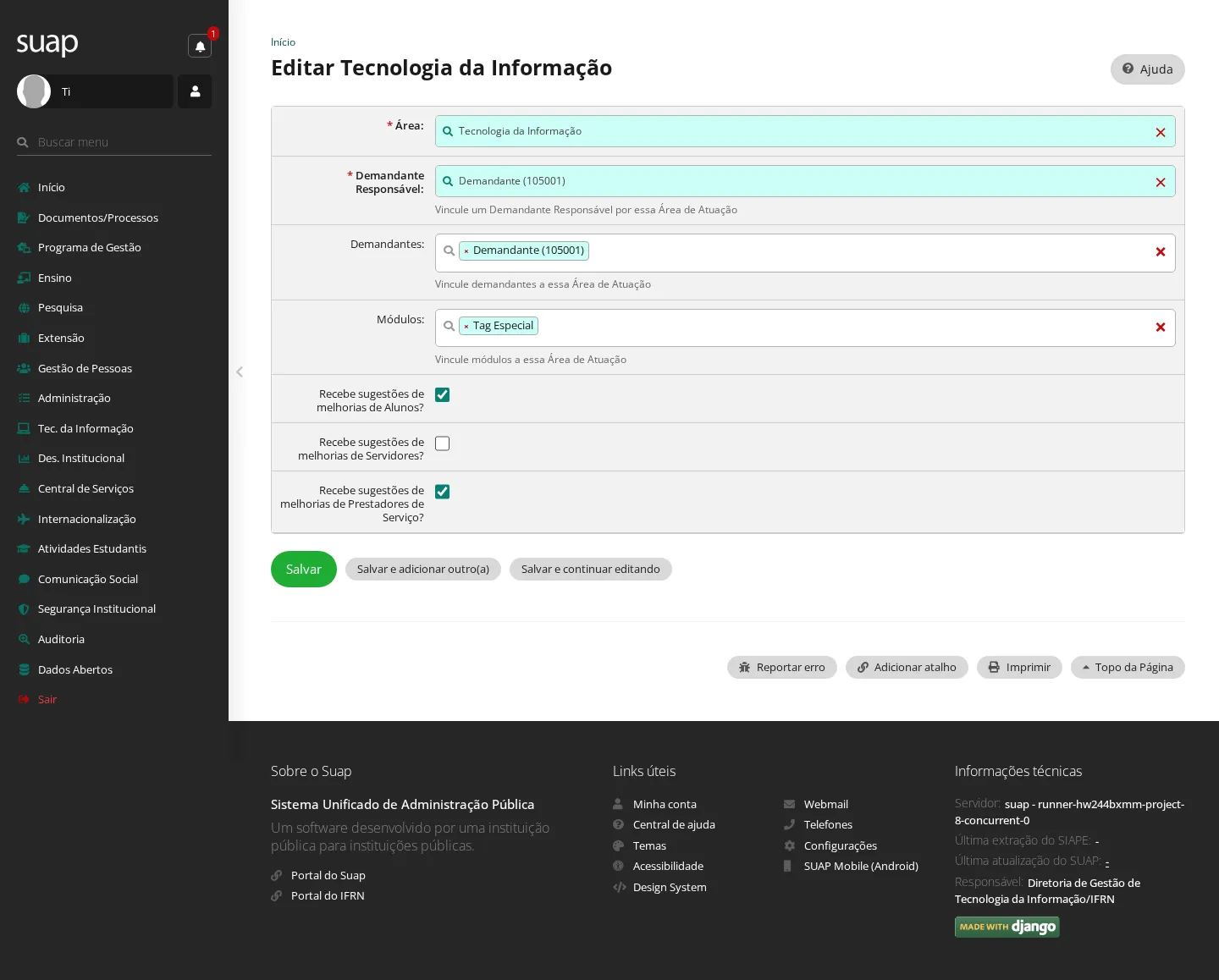Remove the Tag Especial chip

tap(466, 327)
